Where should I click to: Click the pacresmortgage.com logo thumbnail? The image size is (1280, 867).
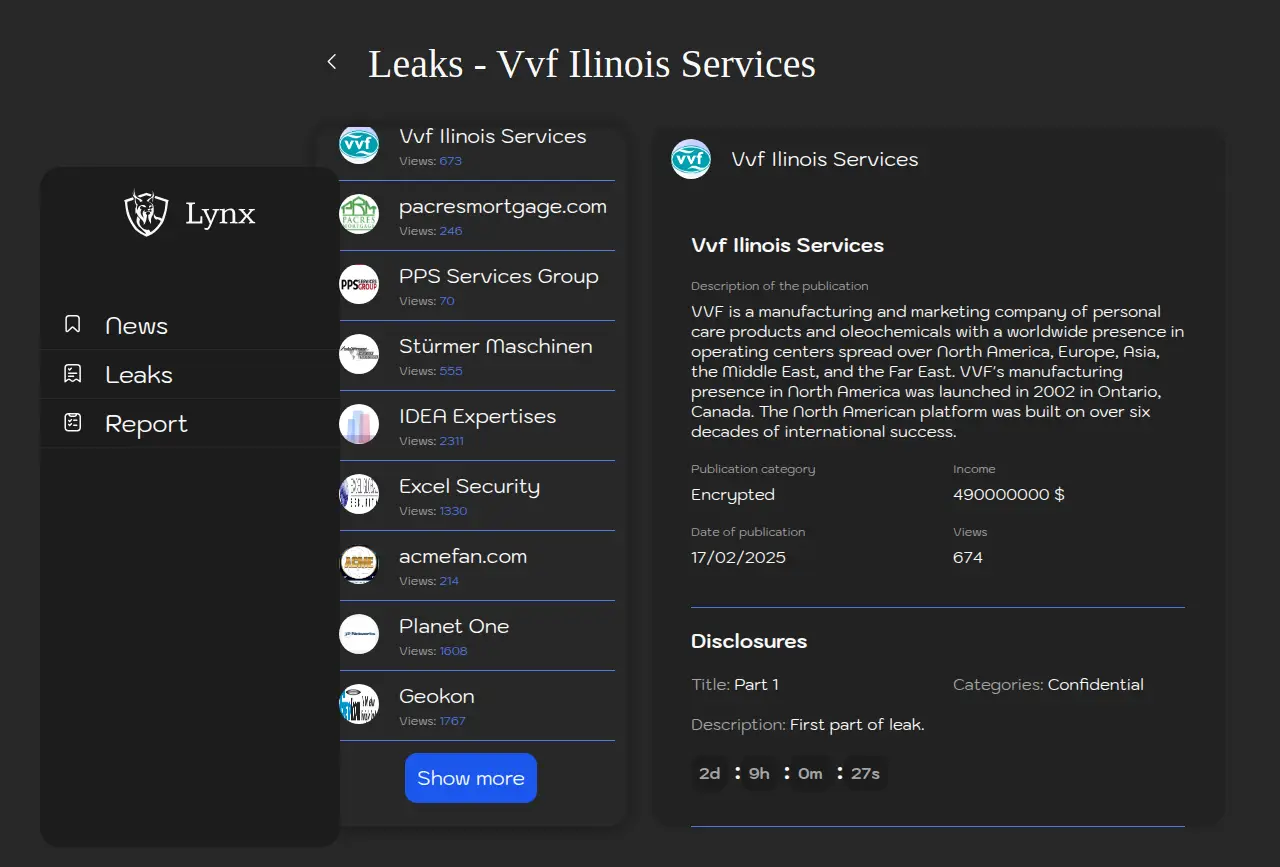(359, 214)
